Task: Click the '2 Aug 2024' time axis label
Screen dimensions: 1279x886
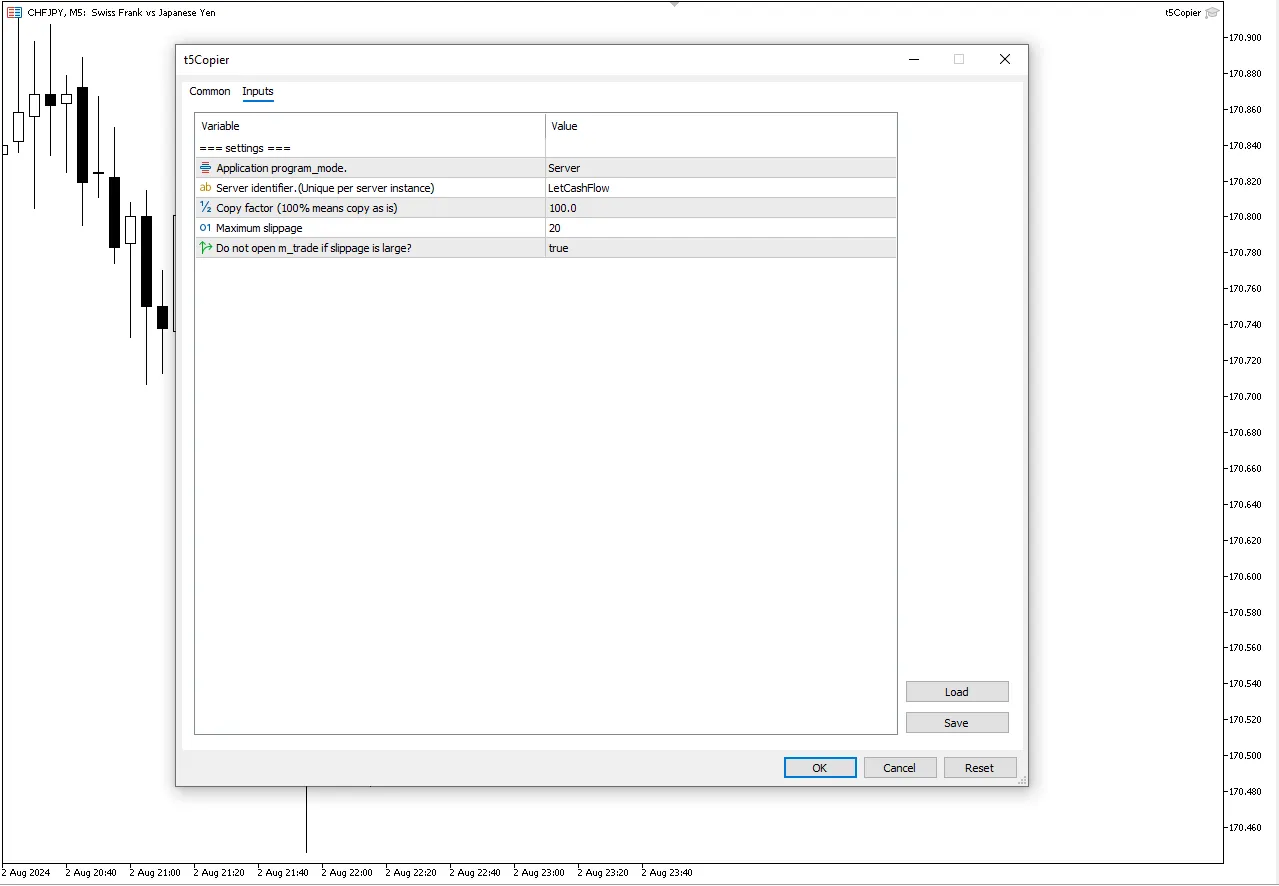Action: click(x=26, y=873)
